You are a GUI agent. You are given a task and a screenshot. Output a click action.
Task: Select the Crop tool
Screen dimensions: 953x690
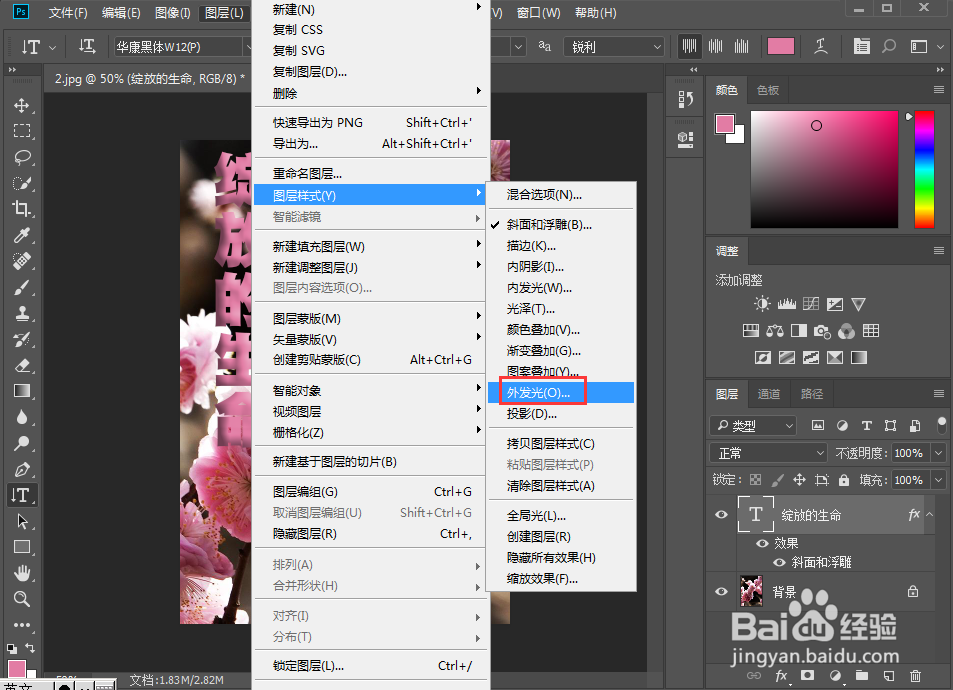coord(22,209)
